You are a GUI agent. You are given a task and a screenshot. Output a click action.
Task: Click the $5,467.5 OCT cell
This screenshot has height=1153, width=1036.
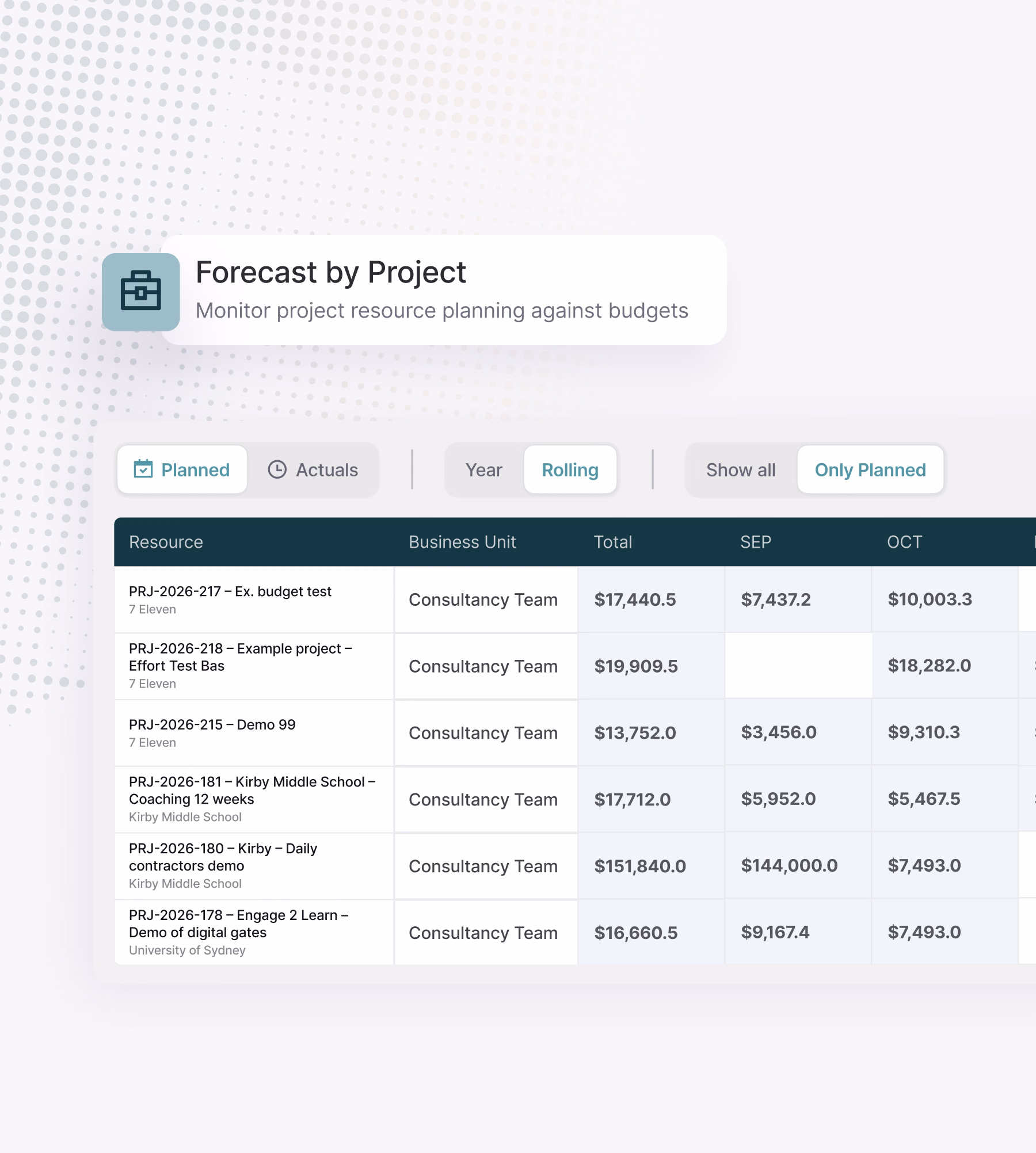tap(944, 799)
